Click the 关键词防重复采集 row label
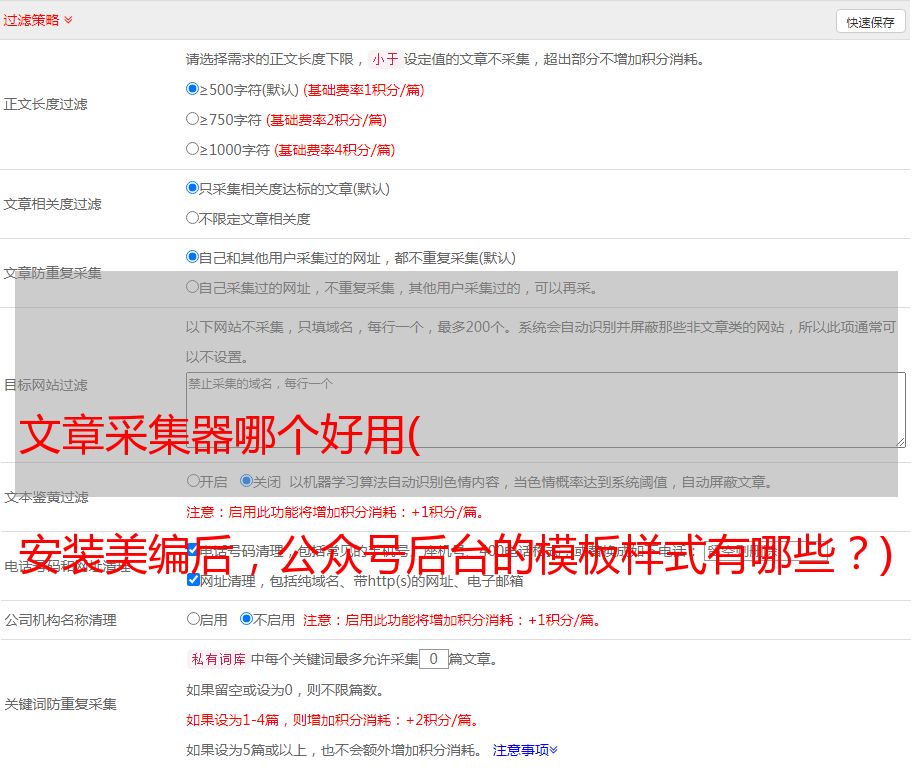 (60, 704)
